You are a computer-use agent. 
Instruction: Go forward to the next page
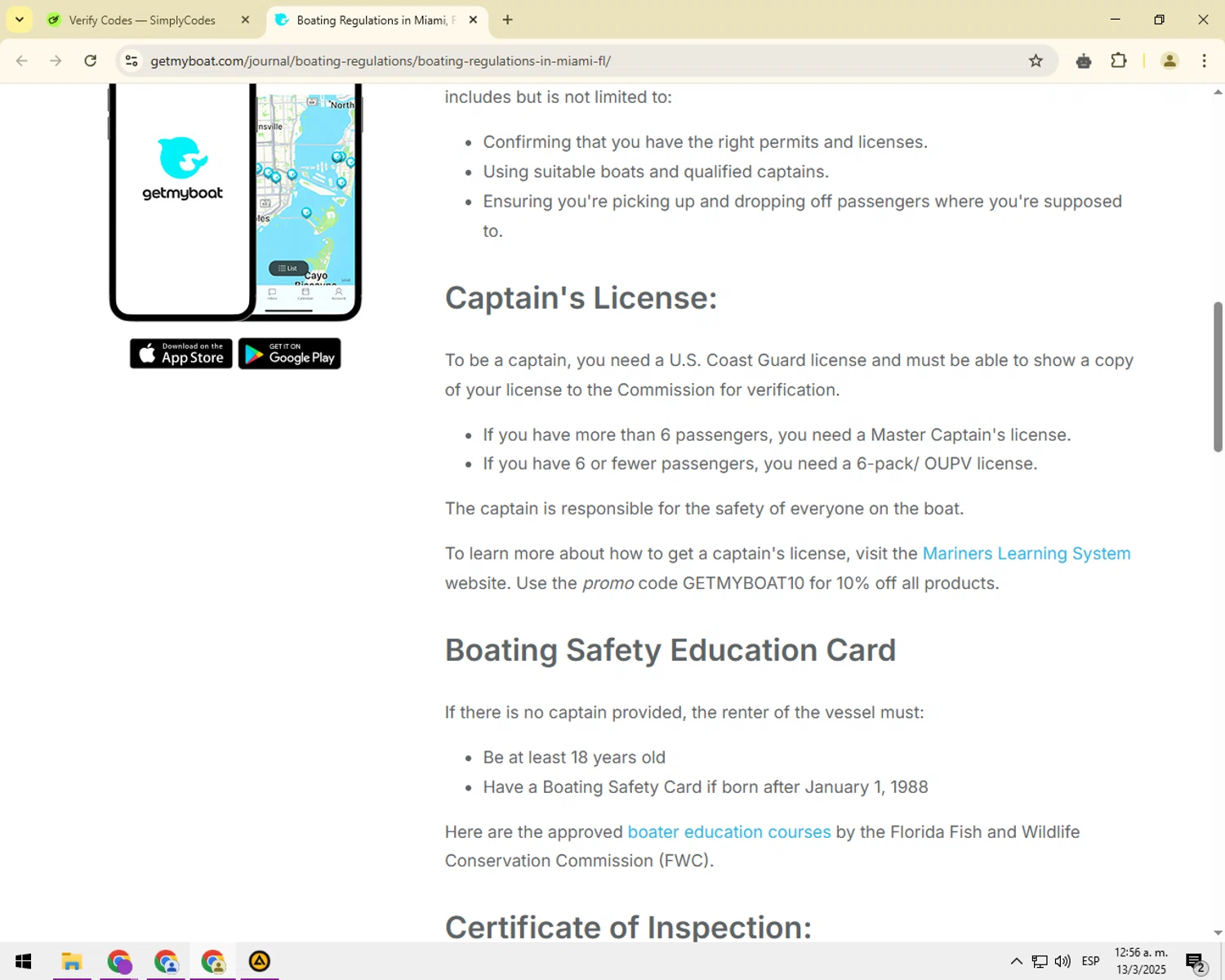coord(56,60)
